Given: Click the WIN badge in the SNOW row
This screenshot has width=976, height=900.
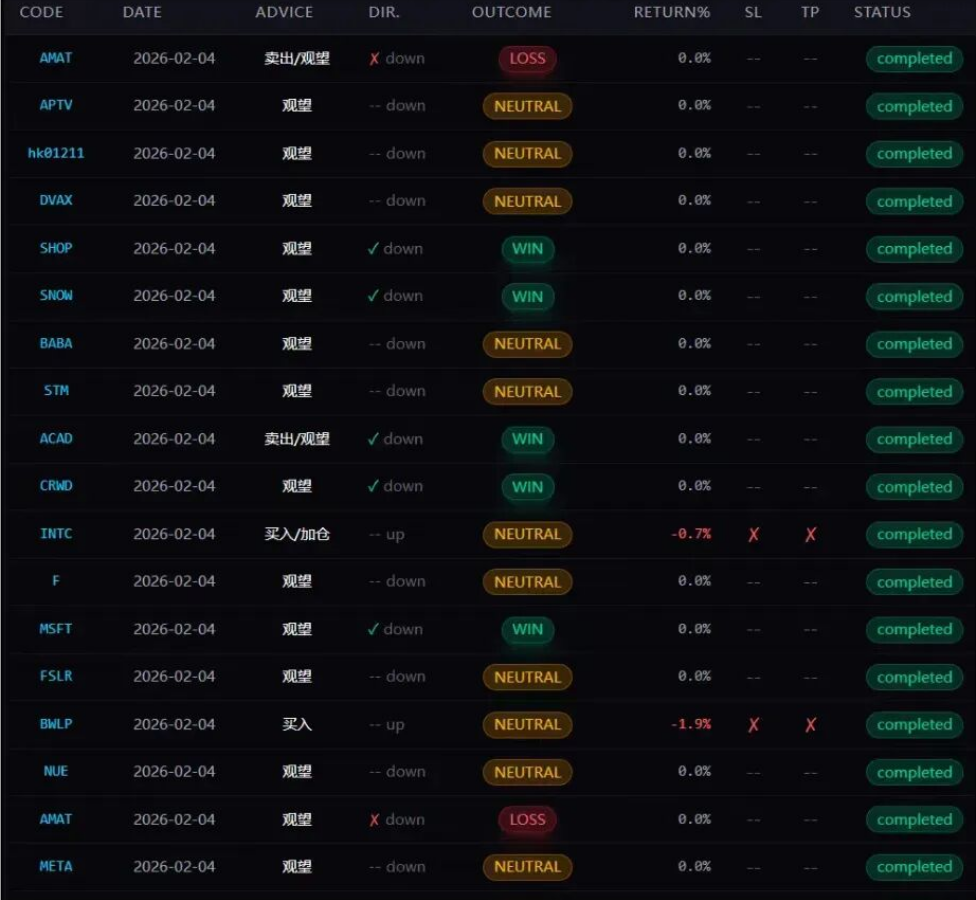Looking at the screenshot, I should [527, 297].
